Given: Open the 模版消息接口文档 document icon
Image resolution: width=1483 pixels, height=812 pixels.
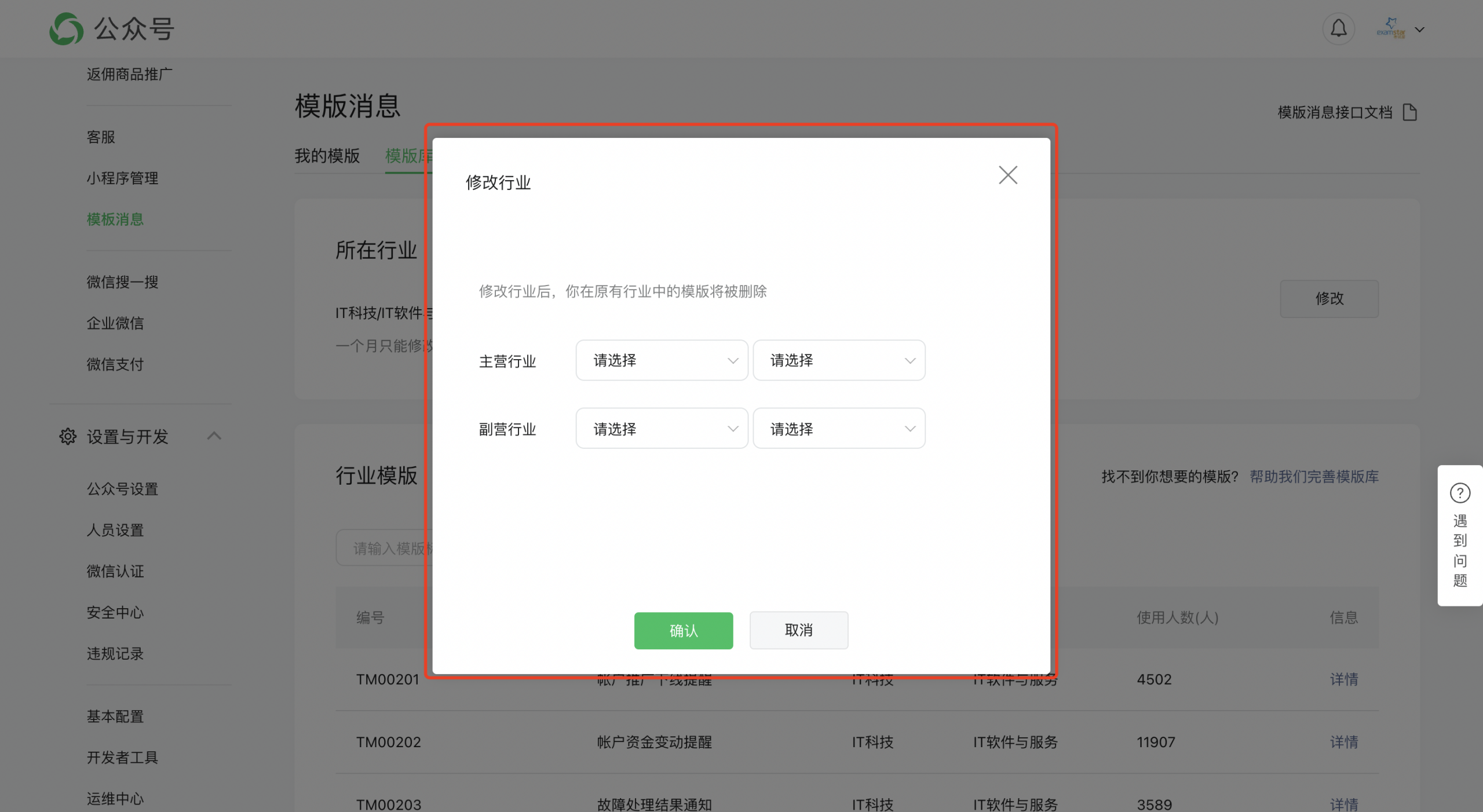Looking at the screenshot, I should 1410,112.
